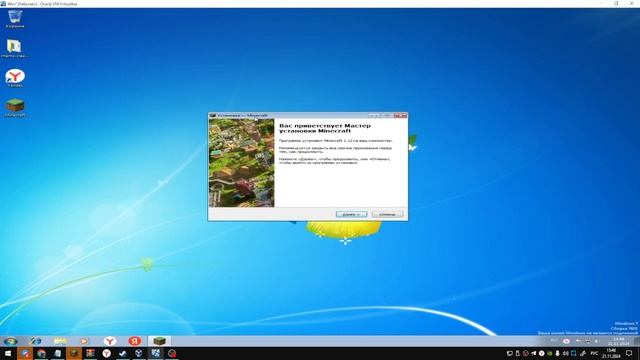Open the folder icon on the desktop
Viewport: 640px width, 360px height.
pyautogui.click(x=14, y=48)
